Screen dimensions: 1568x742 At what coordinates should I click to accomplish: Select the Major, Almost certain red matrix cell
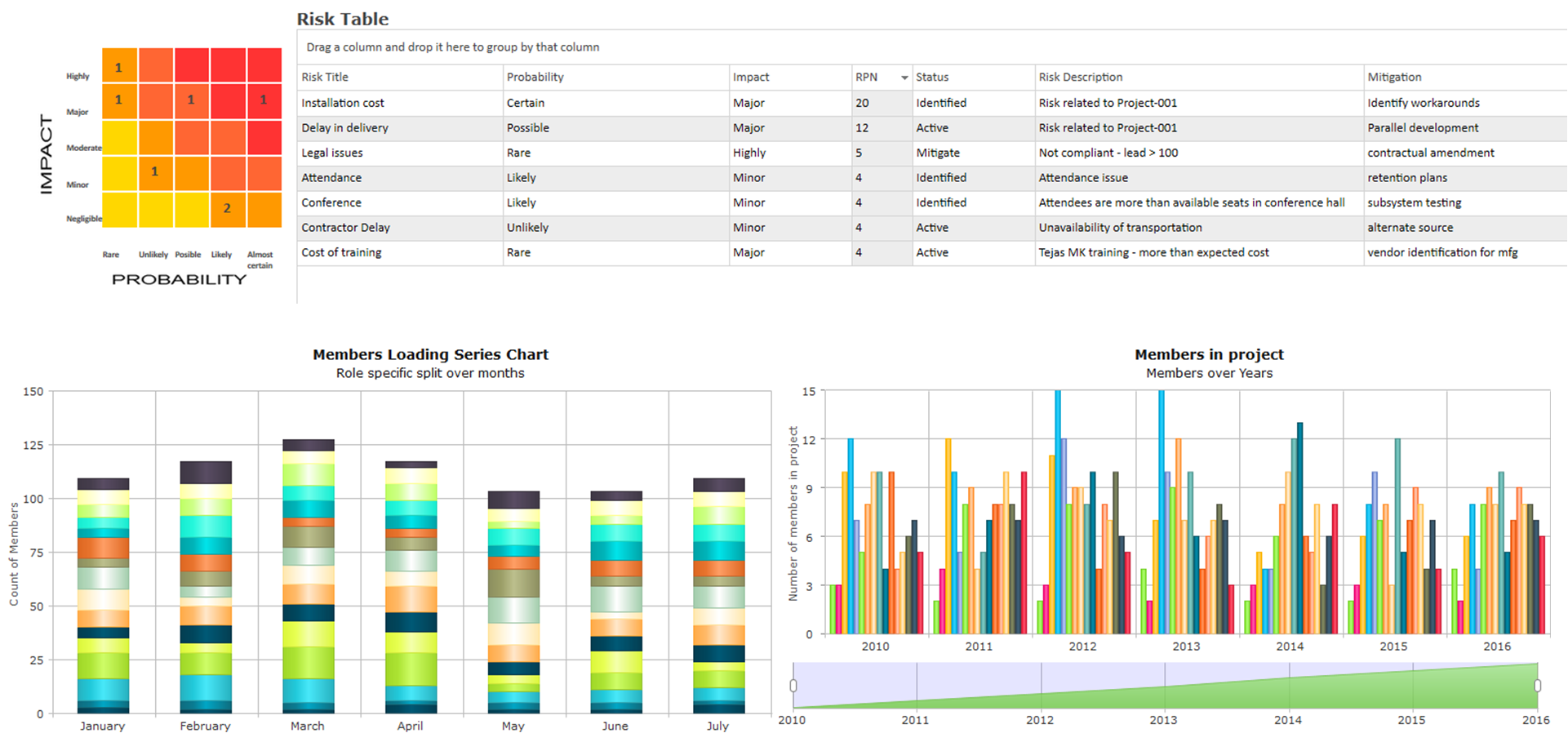(264, 100)
